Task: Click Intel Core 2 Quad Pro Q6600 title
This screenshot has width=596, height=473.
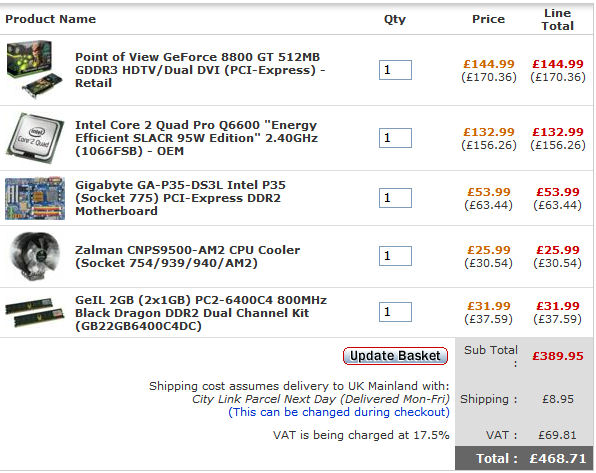Action: [x=197, y=138]
